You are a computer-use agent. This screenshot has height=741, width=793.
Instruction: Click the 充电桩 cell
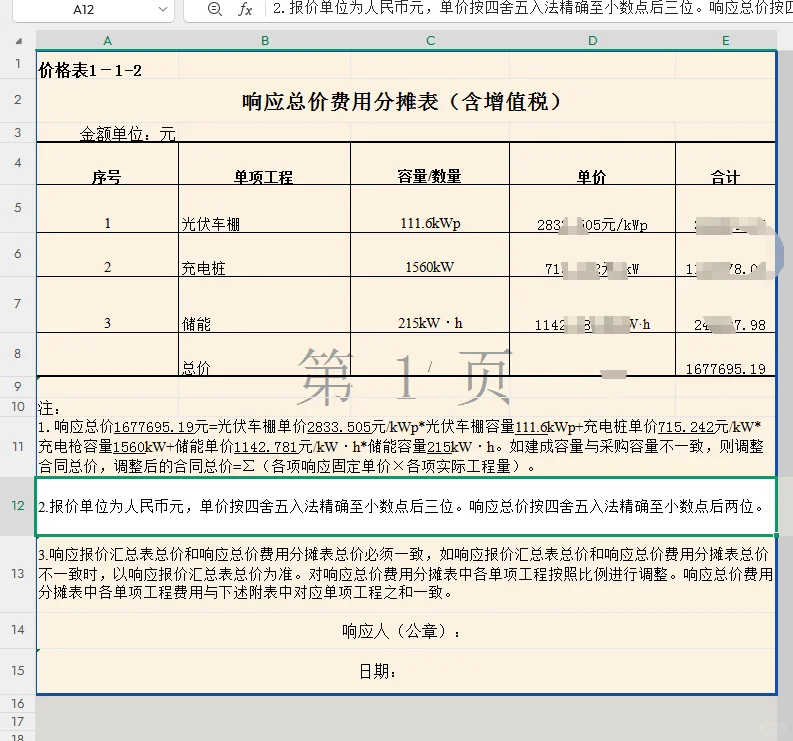click(x=264, y=255)
